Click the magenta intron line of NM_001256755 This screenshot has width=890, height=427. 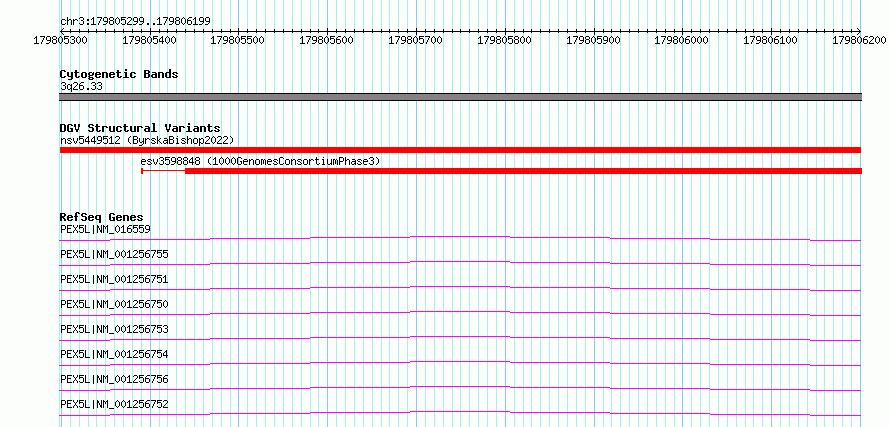coord(460,262)
